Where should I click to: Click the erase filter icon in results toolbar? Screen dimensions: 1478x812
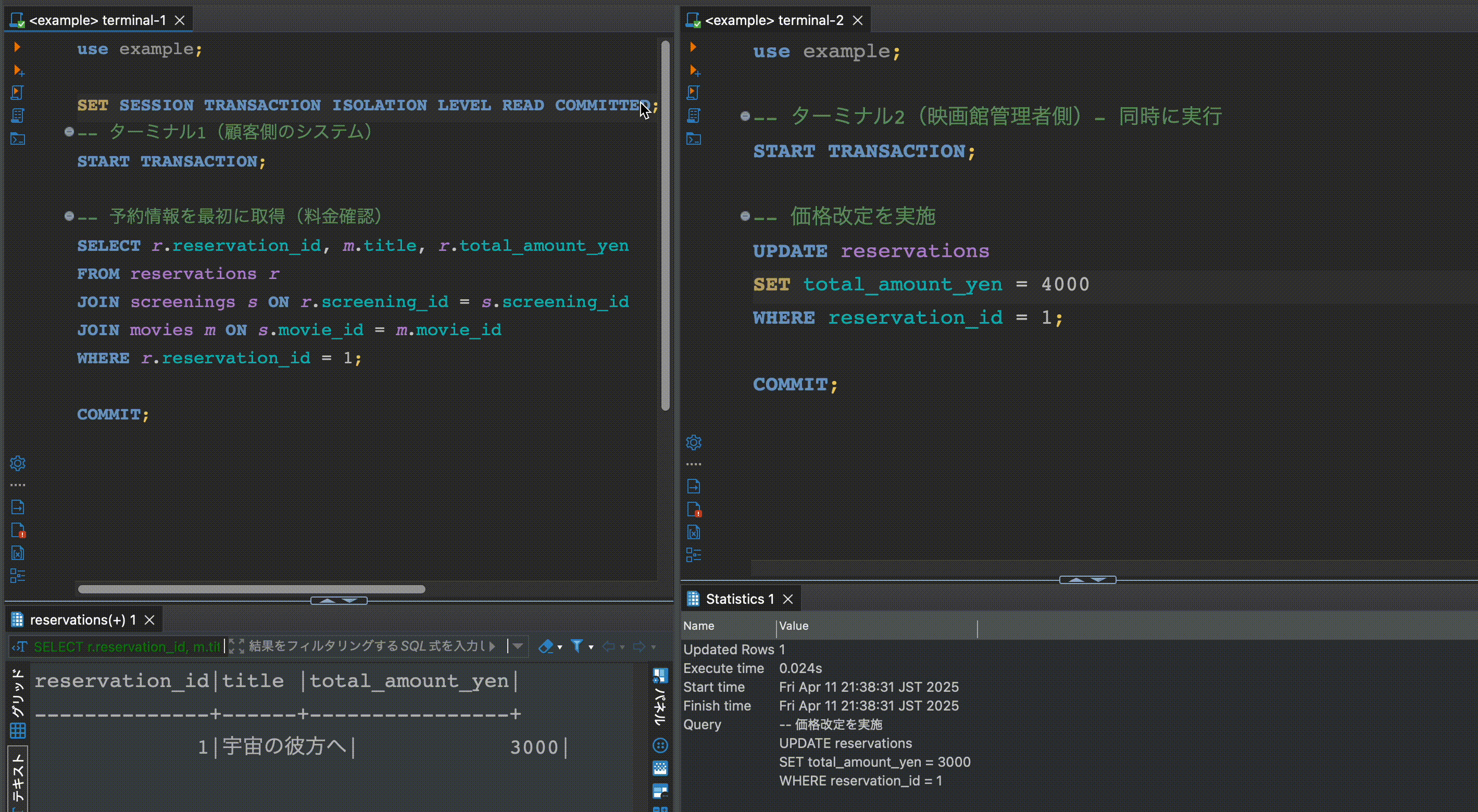[545, 647]
